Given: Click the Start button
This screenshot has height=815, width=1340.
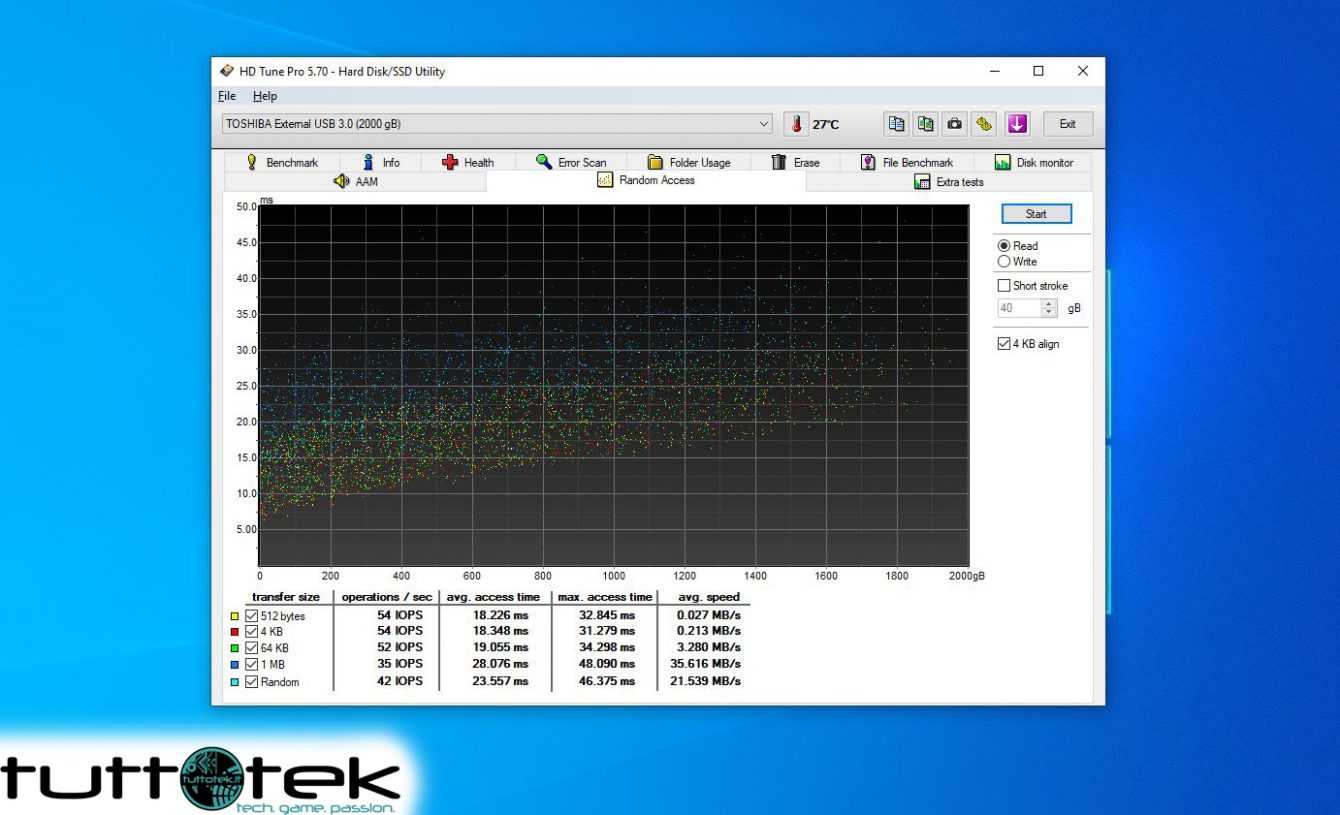Looking at the screenshot, I should pos(1036,214).
